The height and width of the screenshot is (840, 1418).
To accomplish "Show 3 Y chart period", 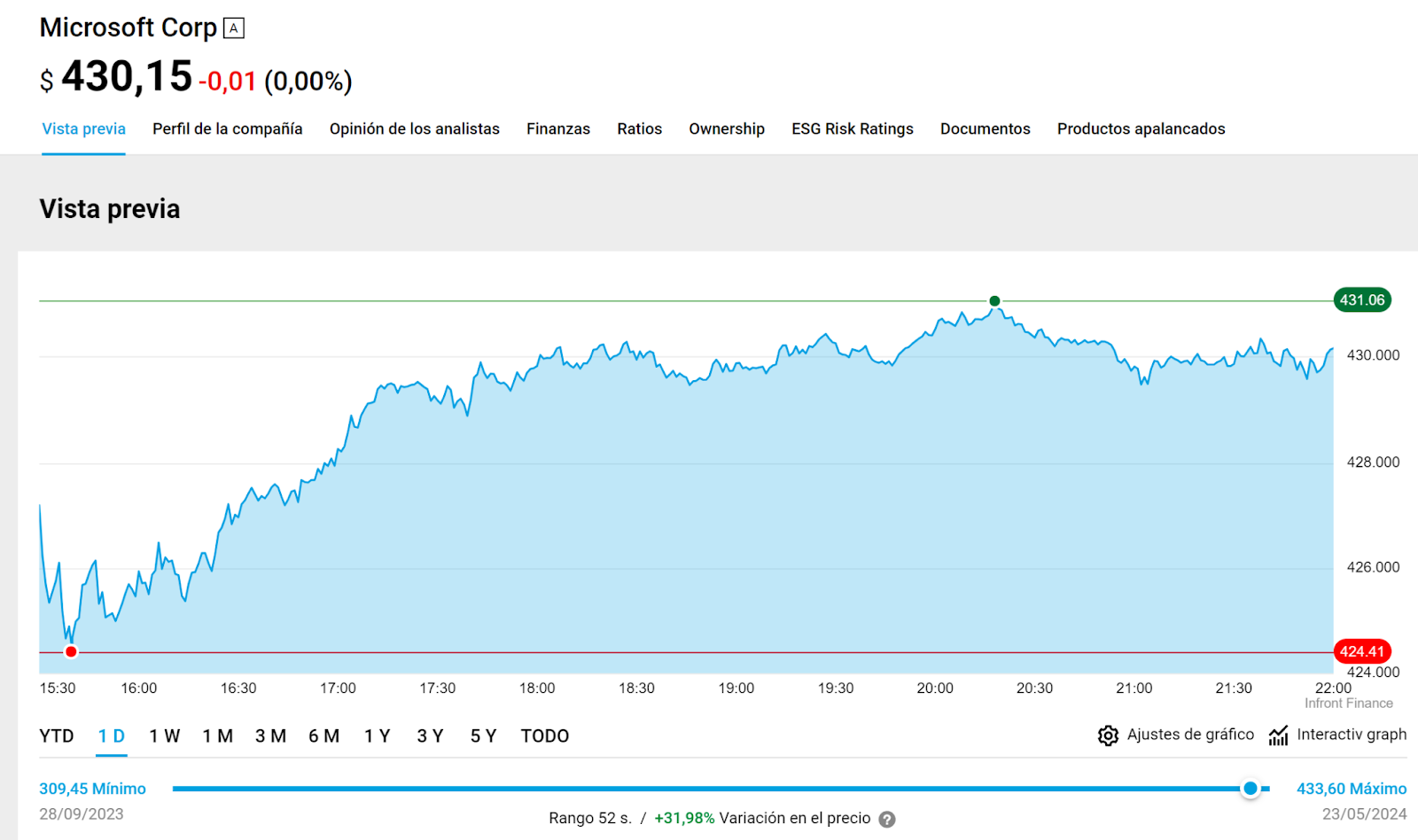I will click(431, 736).
